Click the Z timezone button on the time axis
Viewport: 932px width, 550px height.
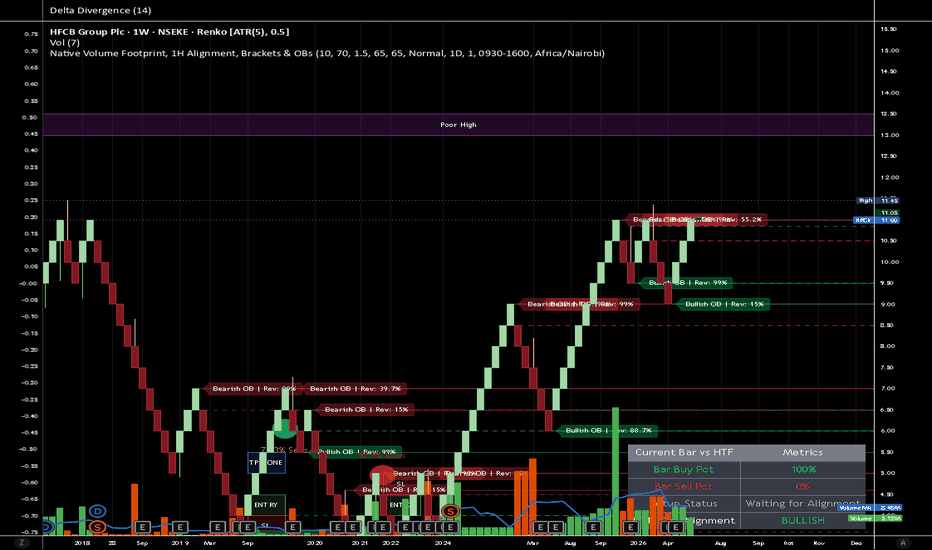21,542
